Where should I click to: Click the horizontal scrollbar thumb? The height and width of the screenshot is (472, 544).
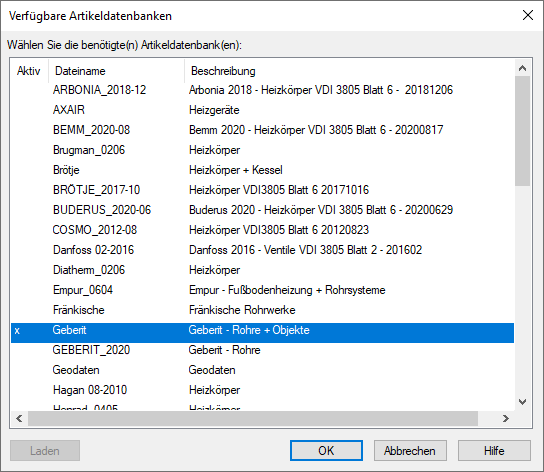(x=253, y=419)
